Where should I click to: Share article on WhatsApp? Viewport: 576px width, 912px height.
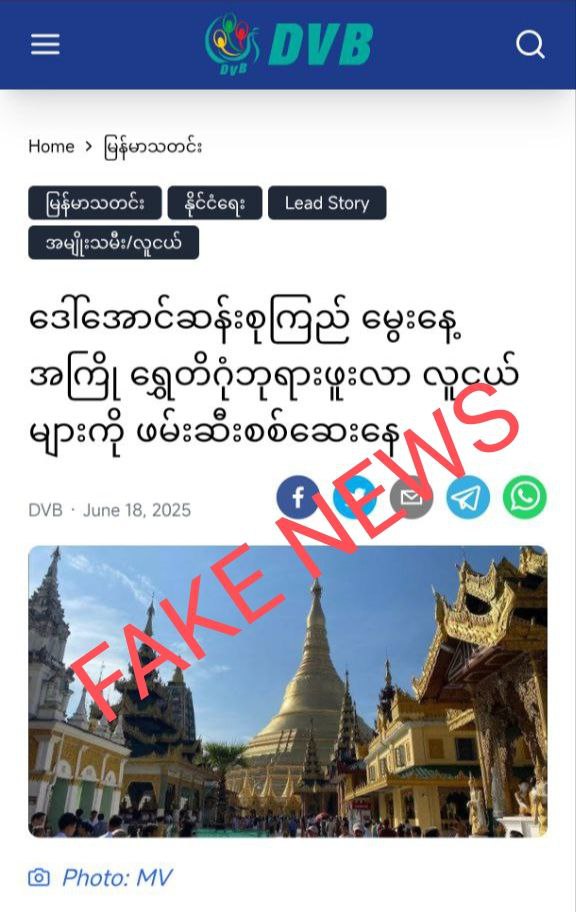(525, 497)
